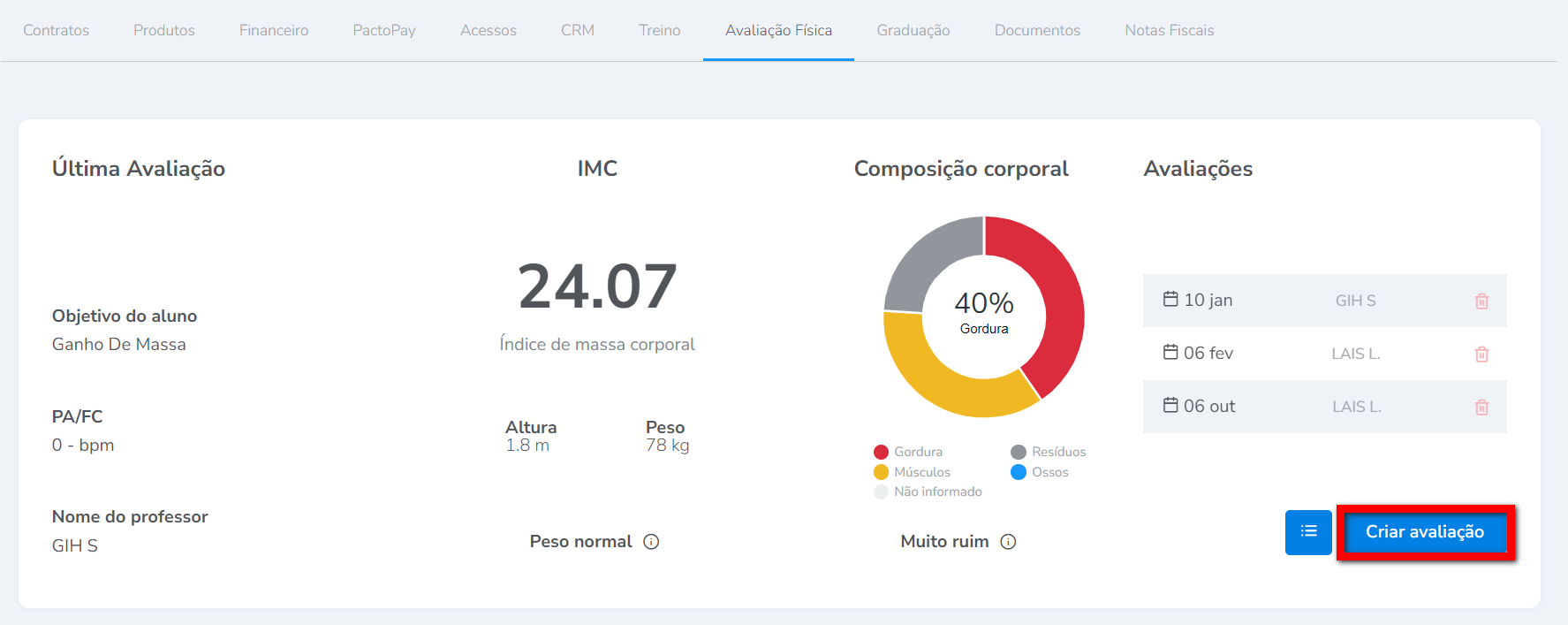Viewport: 1568px width, 625px height.
Task: Delete the 06 fev evaluation with trash icon
Action: click(x=1481, y=354)
